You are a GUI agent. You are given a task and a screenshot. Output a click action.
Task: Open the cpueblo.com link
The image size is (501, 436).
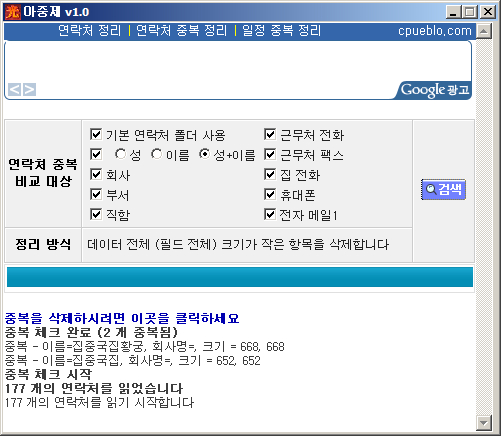[435, 31]
